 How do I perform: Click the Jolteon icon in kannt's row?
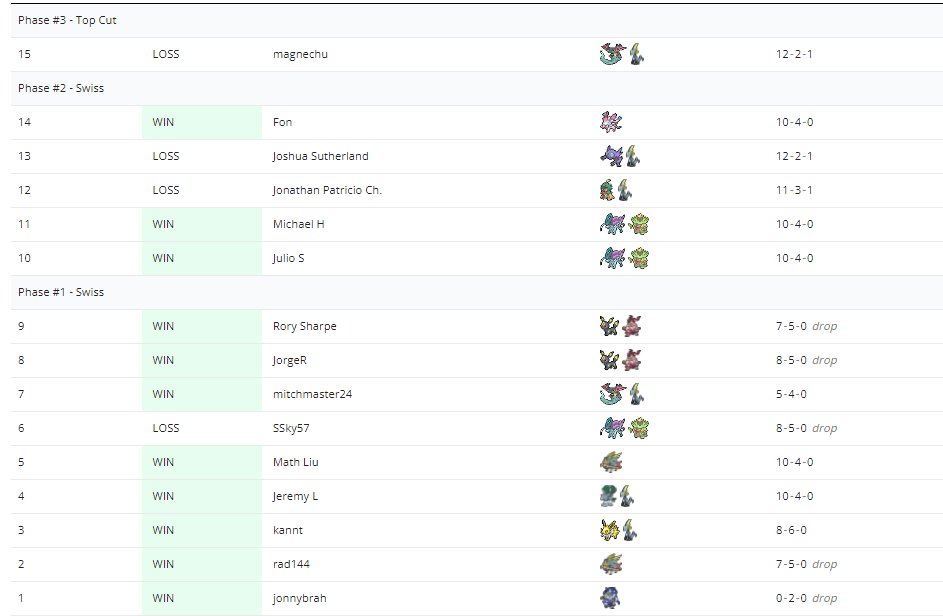tap(610, 530)
